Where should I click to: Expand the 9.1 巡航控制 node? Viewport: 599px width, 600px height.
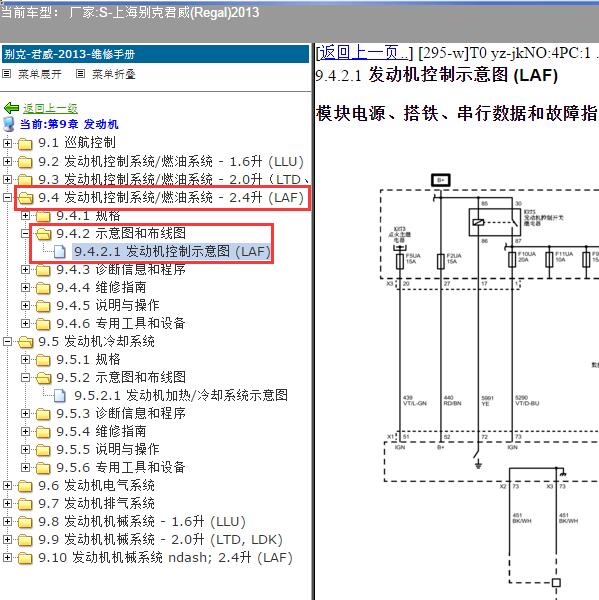pyautogui.click(x=7, y=143)
